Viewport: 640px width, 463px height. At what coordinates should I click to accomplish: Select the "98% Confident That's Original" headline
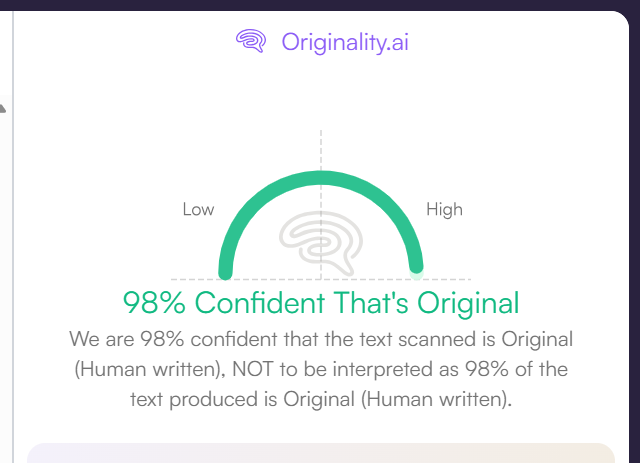(321, 302)
